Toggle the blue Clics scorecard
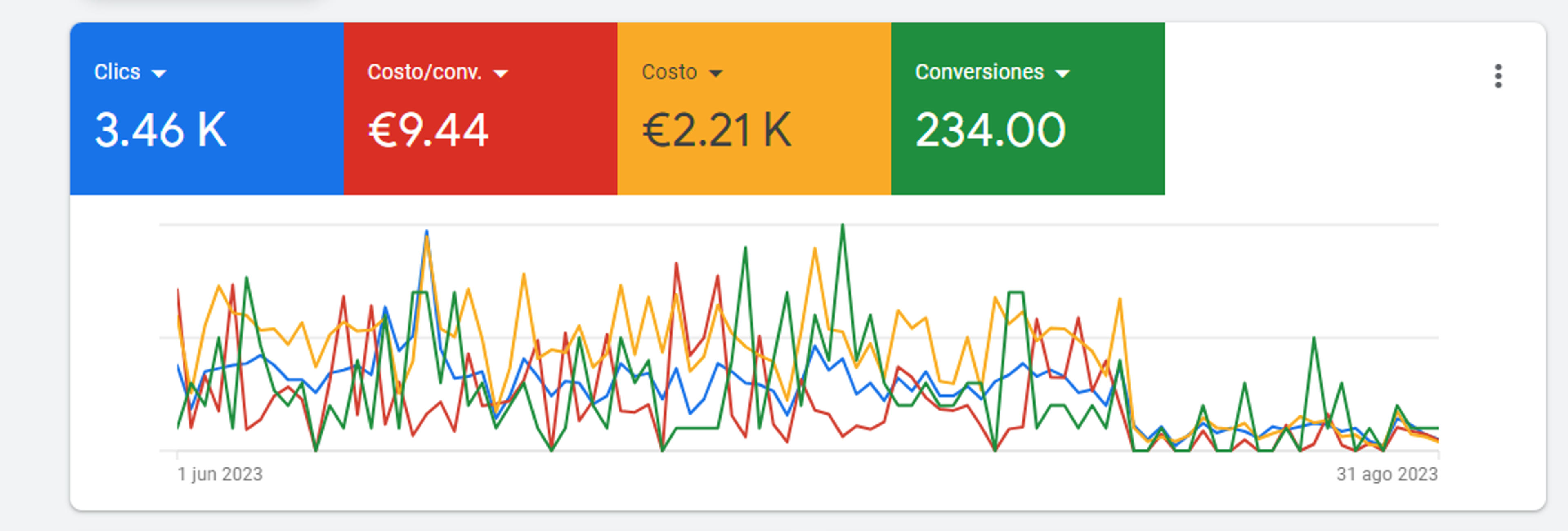 pyautogui.click(x=207, y=109)
